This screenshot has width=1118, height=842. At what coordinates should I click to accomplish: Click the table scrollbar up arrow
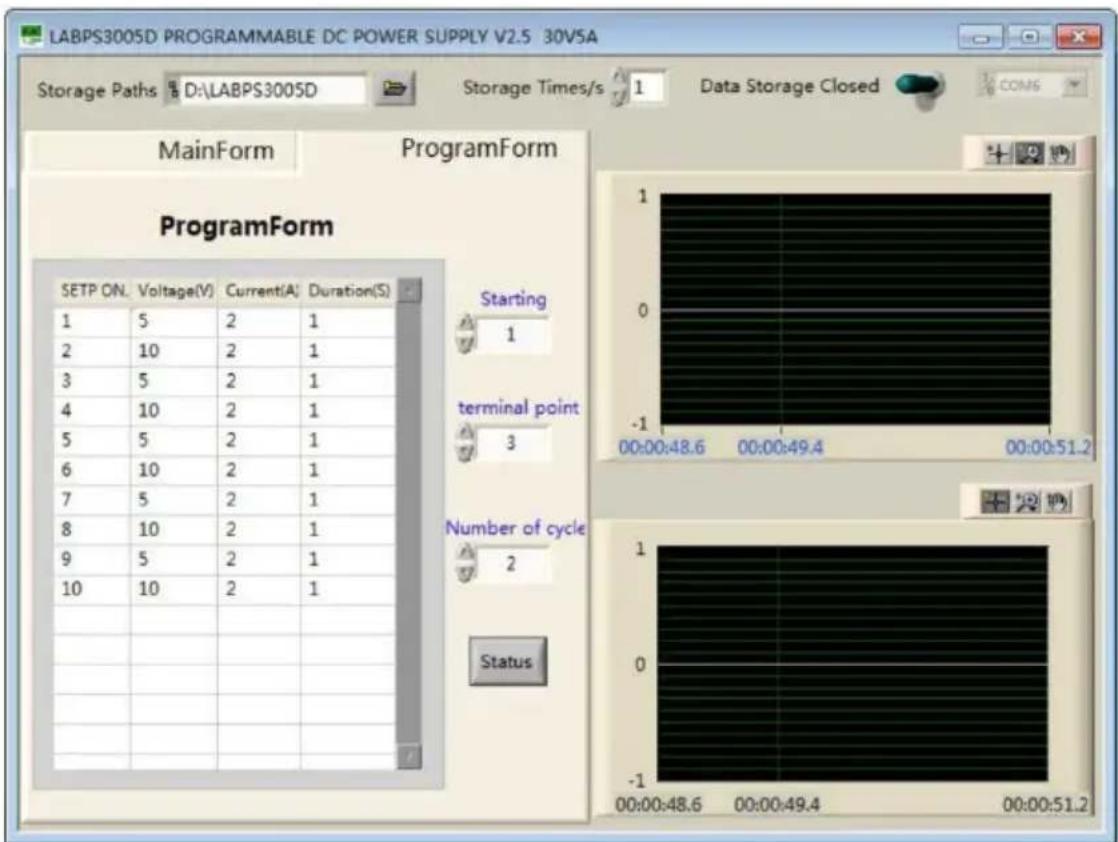[409, 291]
